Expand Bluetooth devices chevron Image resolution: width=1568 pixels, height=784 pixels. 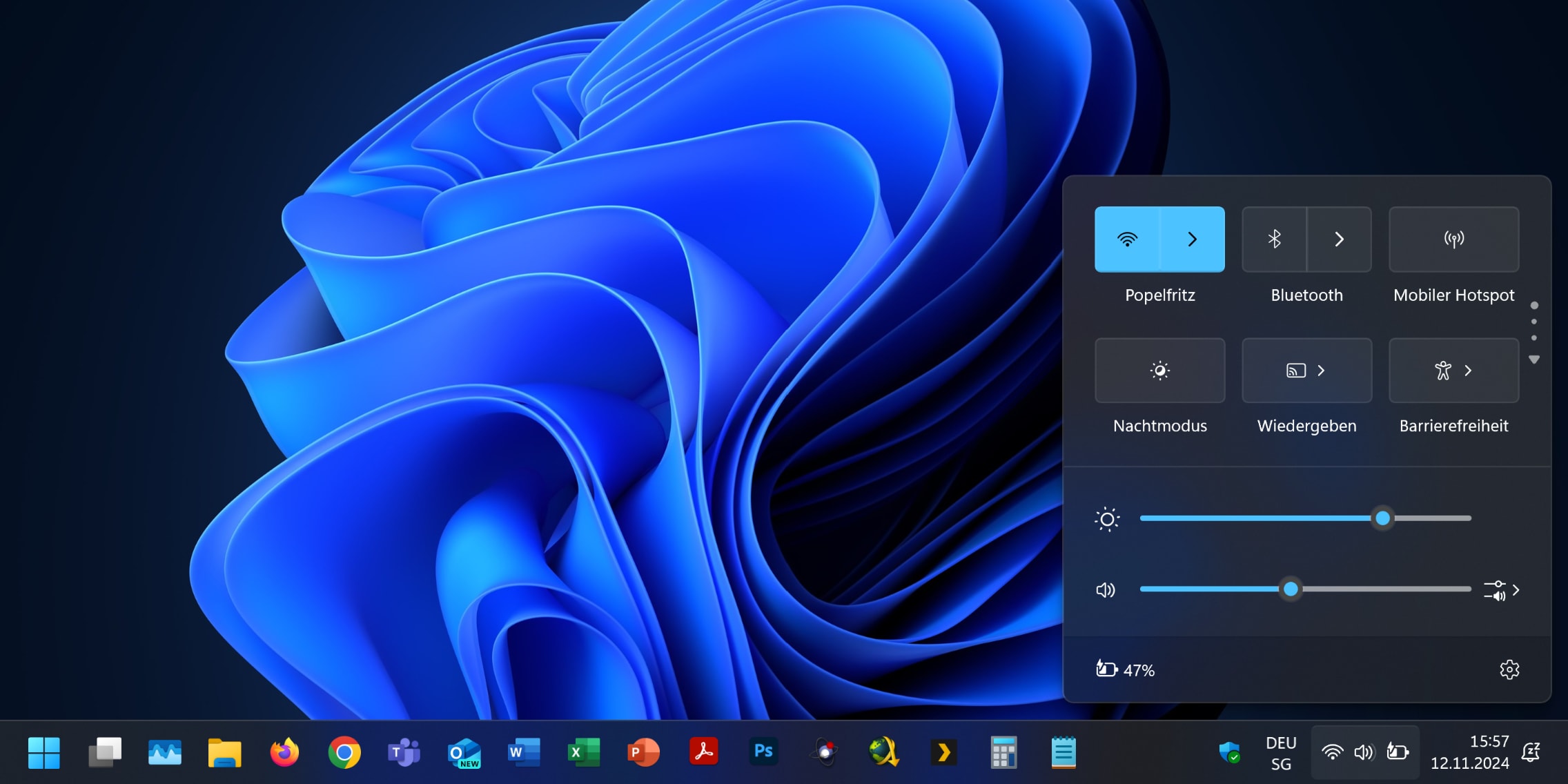1339,239
